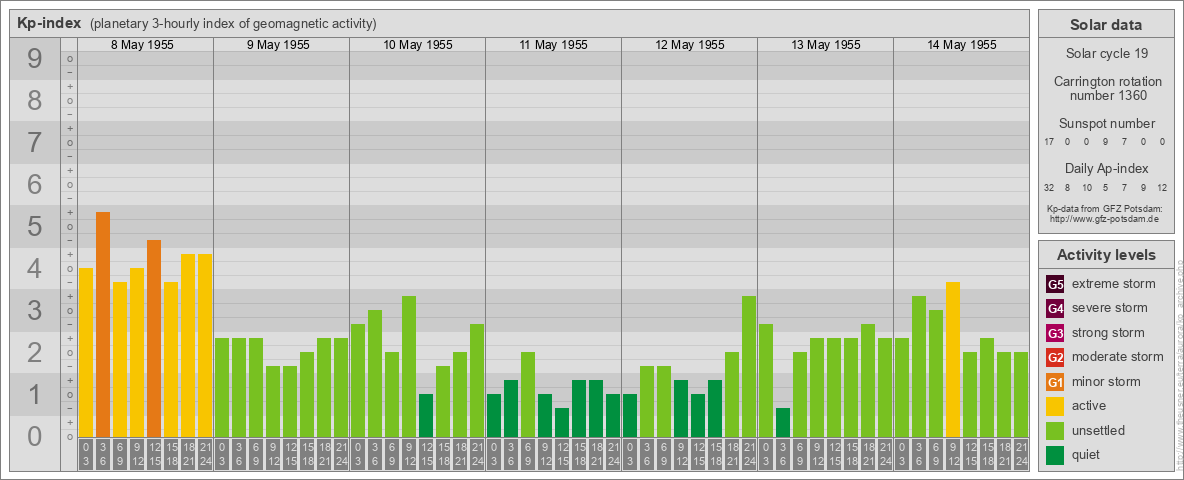Click the yellow 0-3h bar on 8 May
The width and height of the screenshot is (1184, 480).
coord(86,352)
